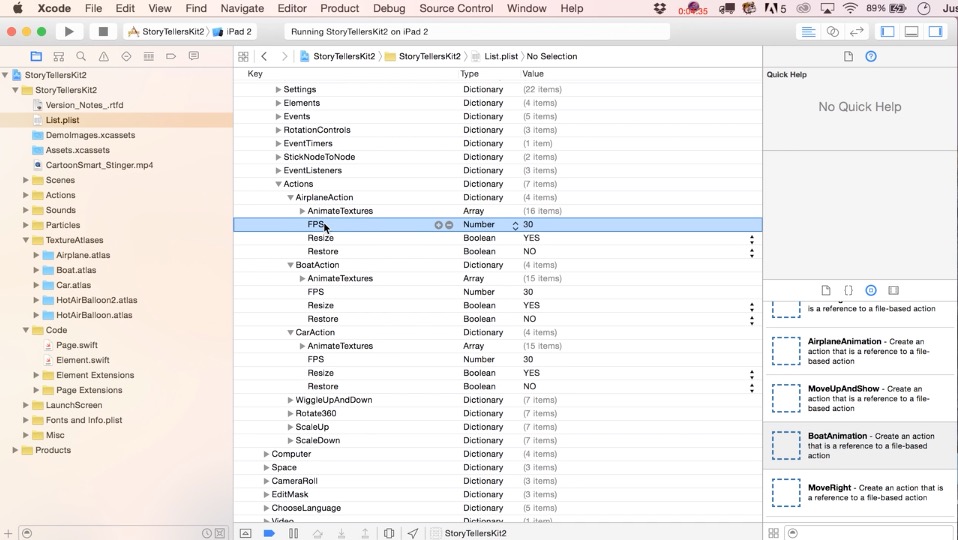
Task: Switch to the Assistant editor
Action: [832, 32]
